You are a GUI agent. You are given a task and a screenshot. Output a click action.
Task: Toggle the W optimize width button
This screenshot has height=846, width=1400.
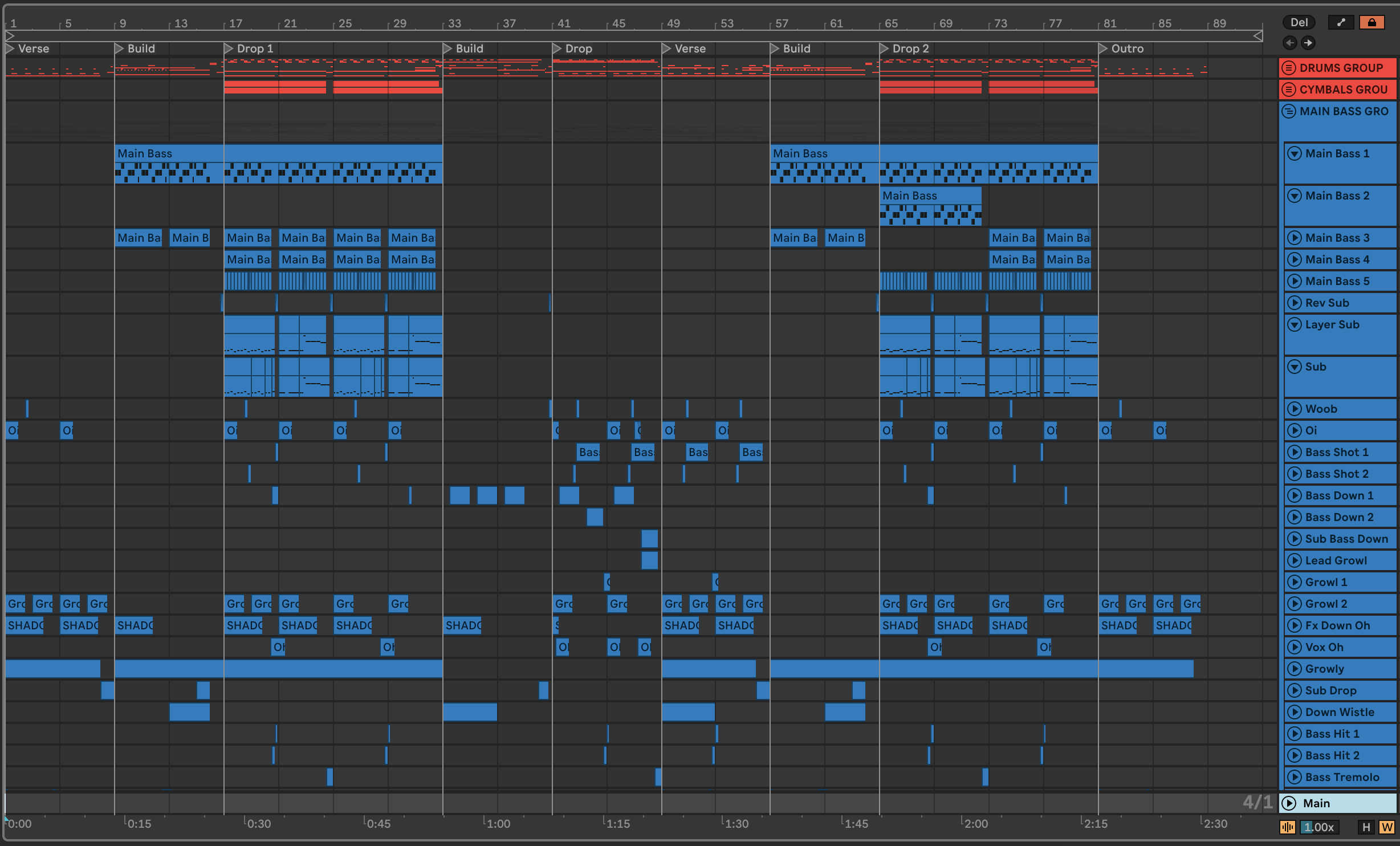pos(1387,827)
